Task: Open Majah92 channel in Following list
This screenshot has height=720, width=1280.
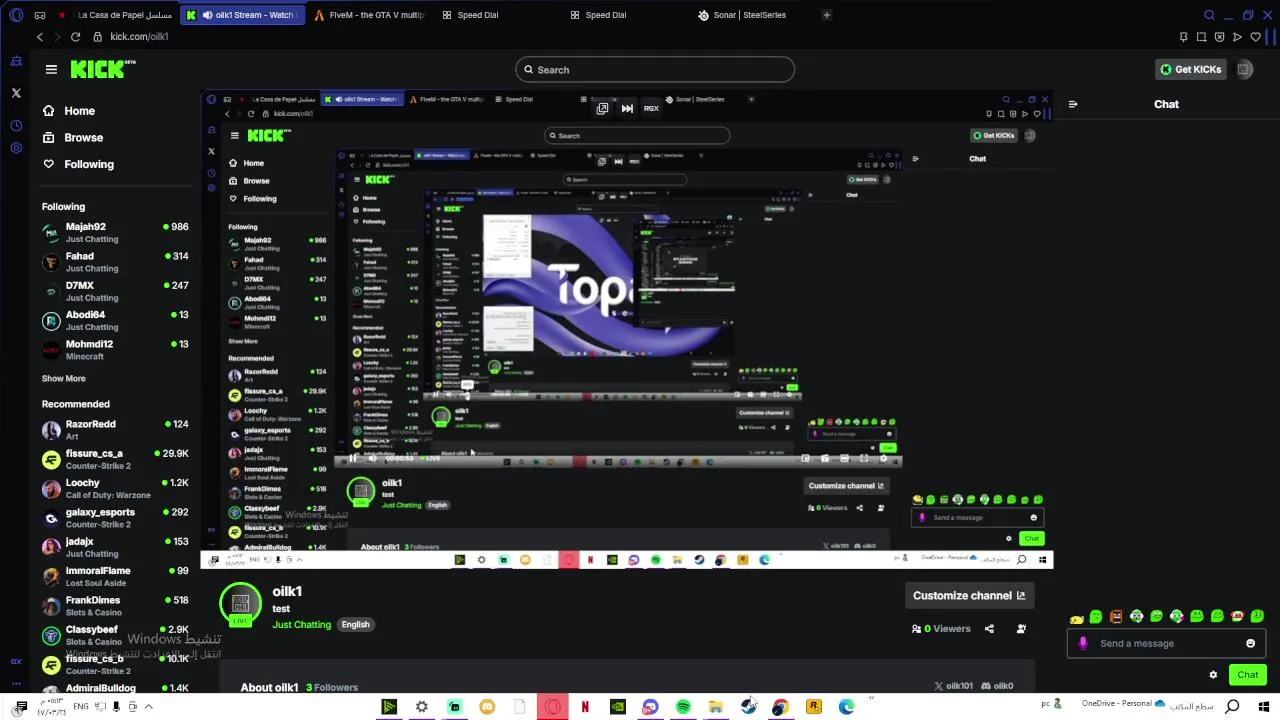Action: pyautogui.click(x=115, y=232)
